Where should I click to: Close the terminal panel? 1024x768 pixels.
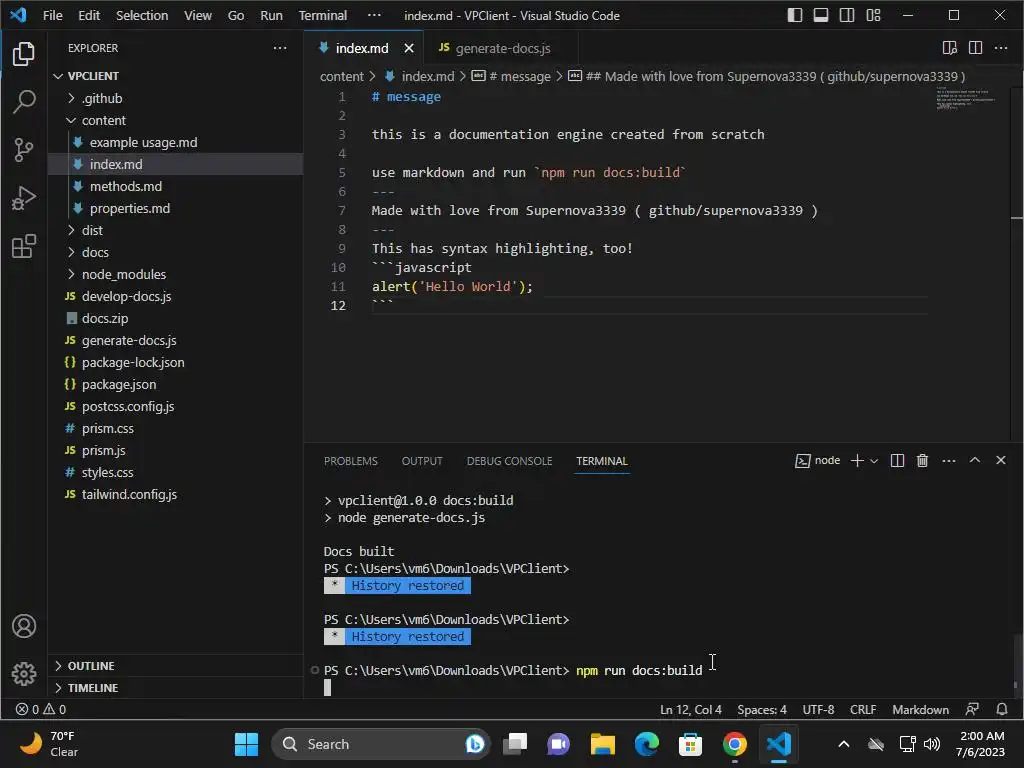tap(1000, 460)
